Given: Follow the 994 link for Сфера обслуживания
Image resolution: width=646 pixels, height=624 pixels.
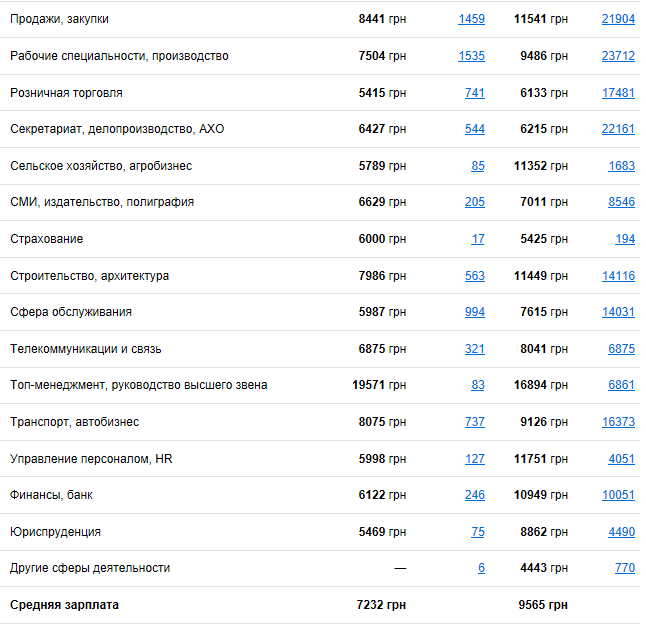Looking at the screenshot, I should click(474, 312).
